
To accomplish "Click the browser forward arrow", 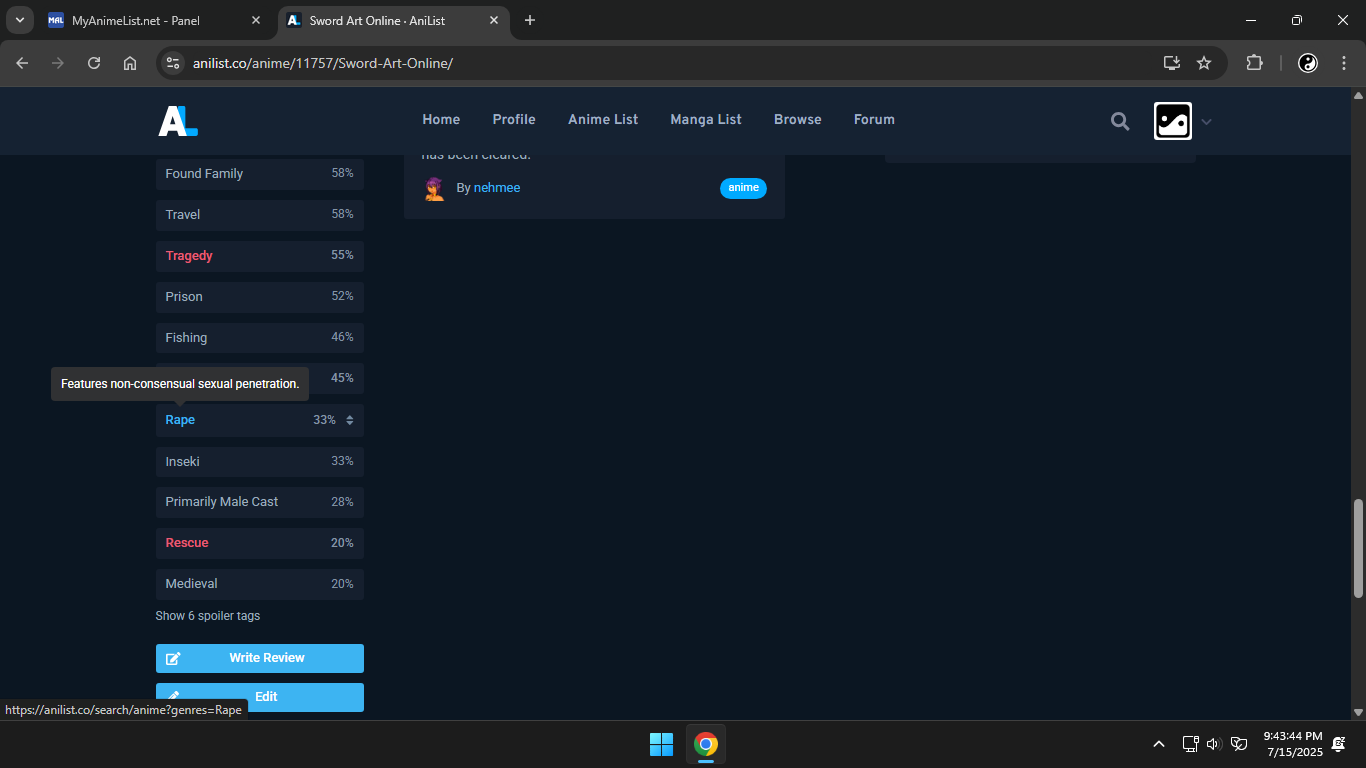I will click(58, 63).
